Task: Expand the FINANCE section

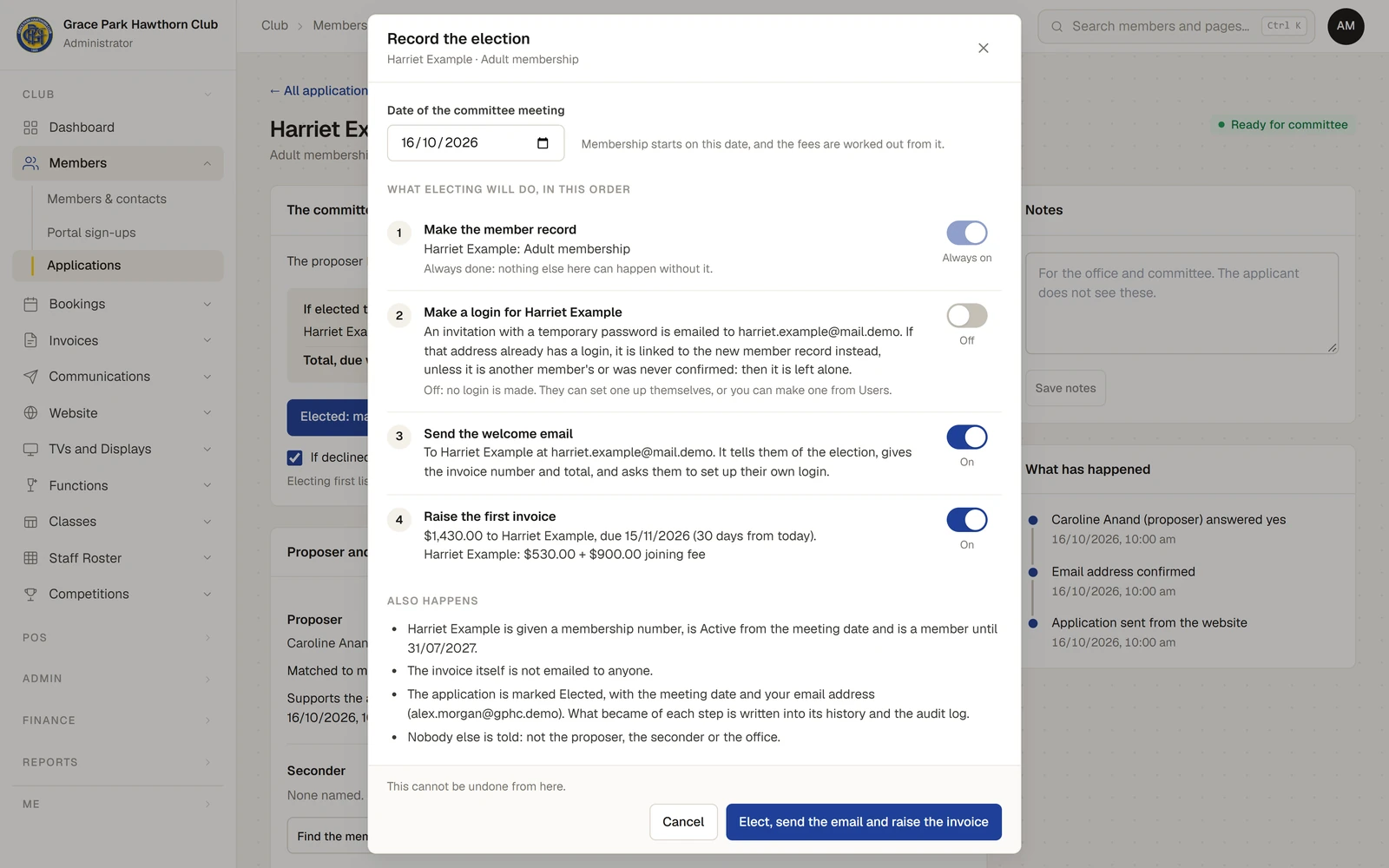Action: pos(117,720)
